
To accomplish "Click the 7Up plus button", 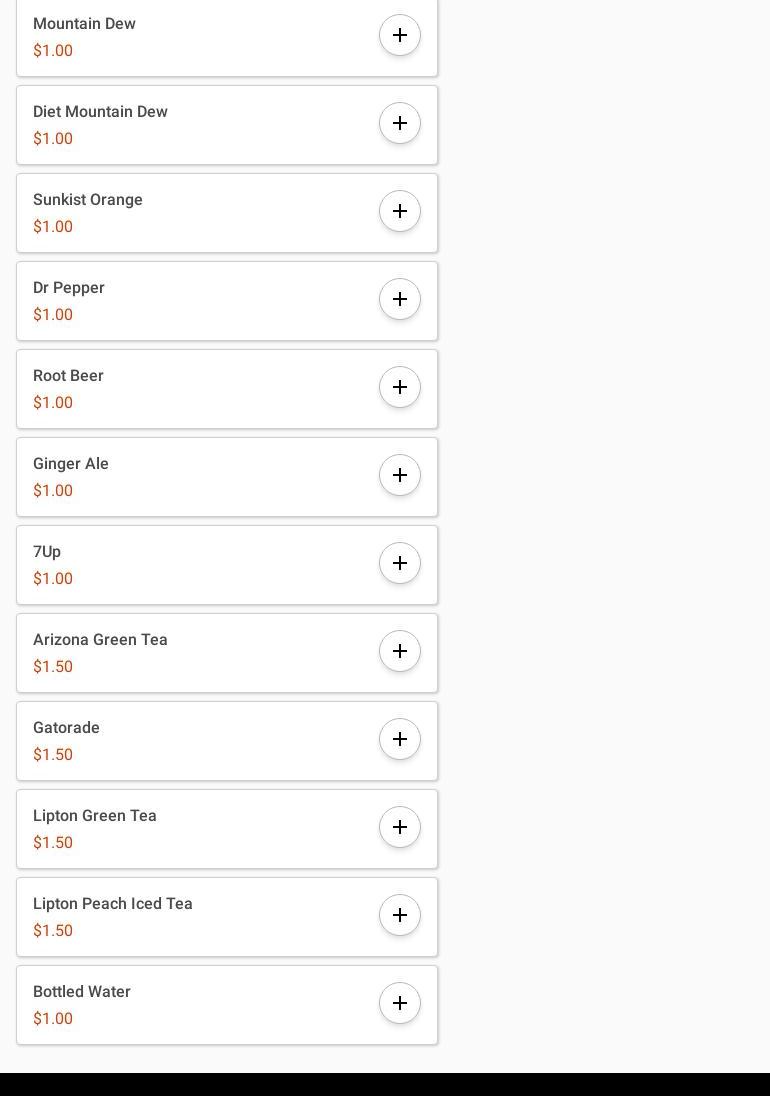I will [x=400, y=563].
